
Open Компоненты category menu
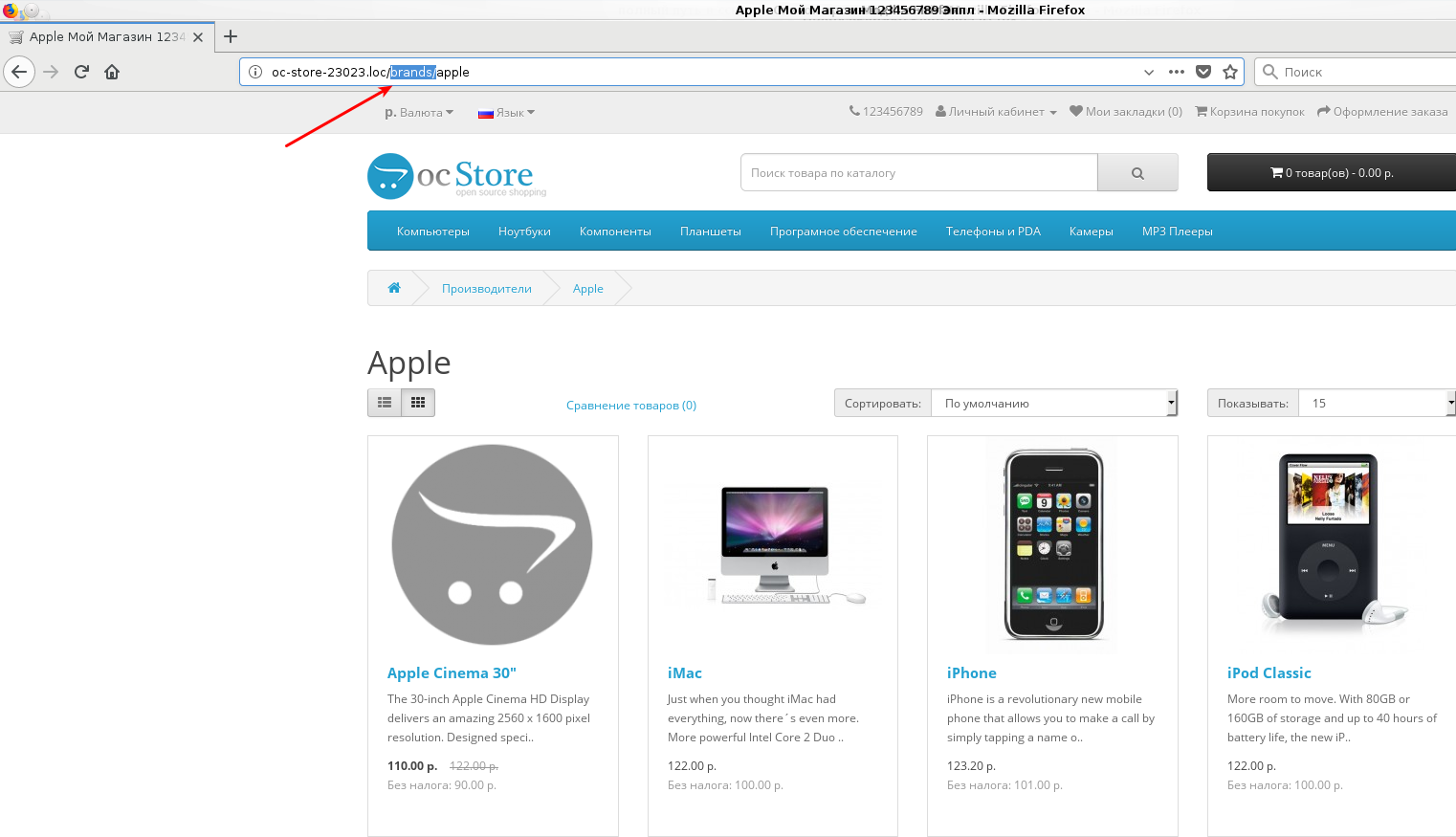click(x=615, y=231)
